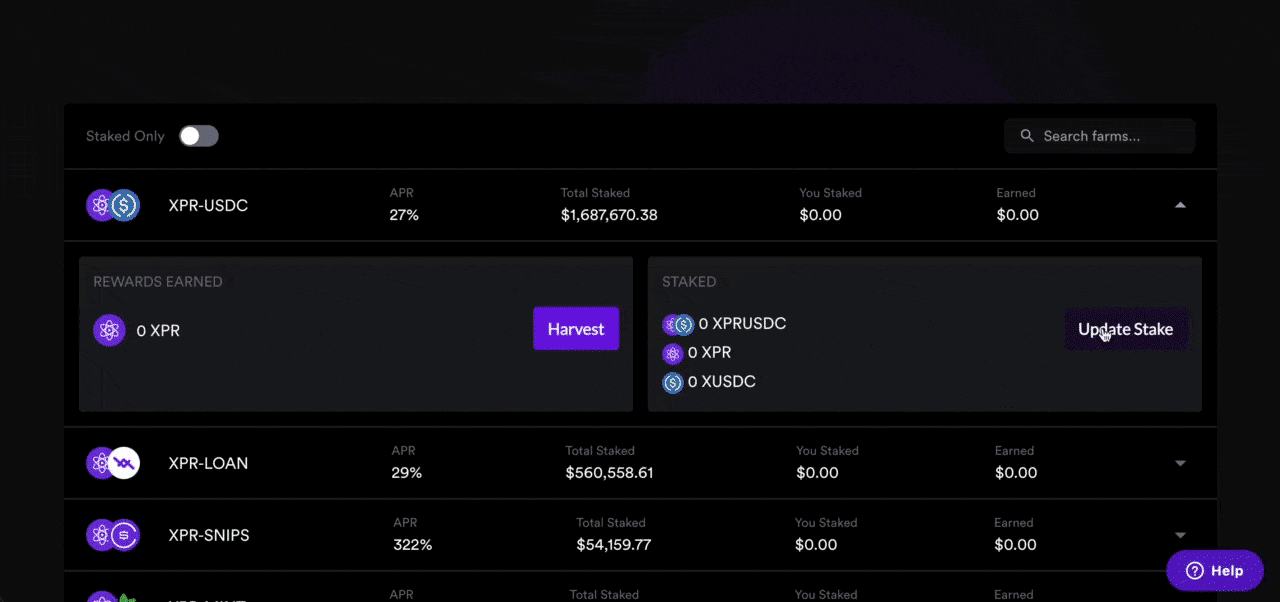1280x602 pixels.
Task: Click the Harvest button
Action: (576, 328)
